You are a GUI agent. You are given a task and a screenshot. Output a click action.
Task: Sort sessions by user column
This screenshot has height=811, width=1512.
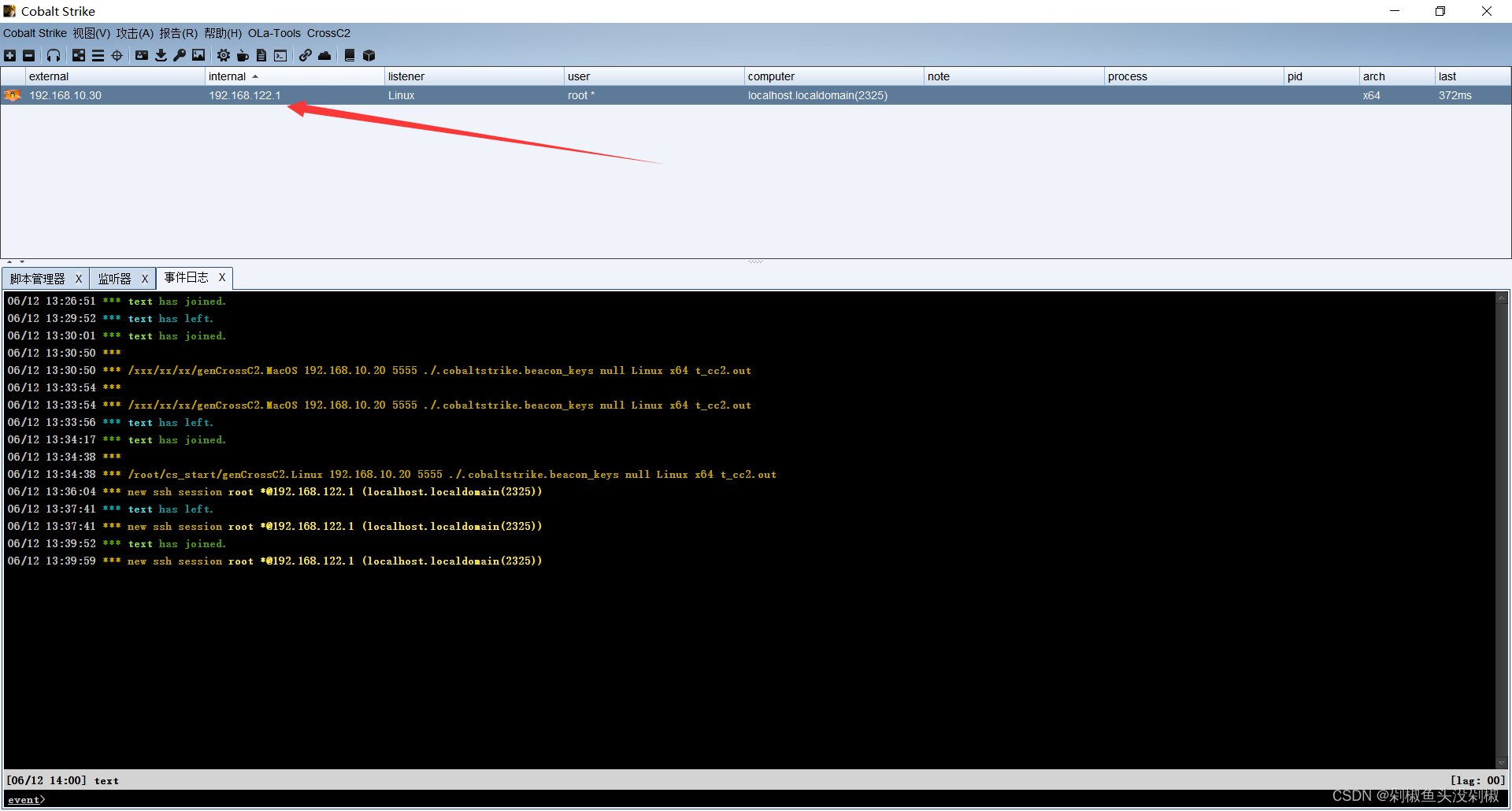point(654,76)
